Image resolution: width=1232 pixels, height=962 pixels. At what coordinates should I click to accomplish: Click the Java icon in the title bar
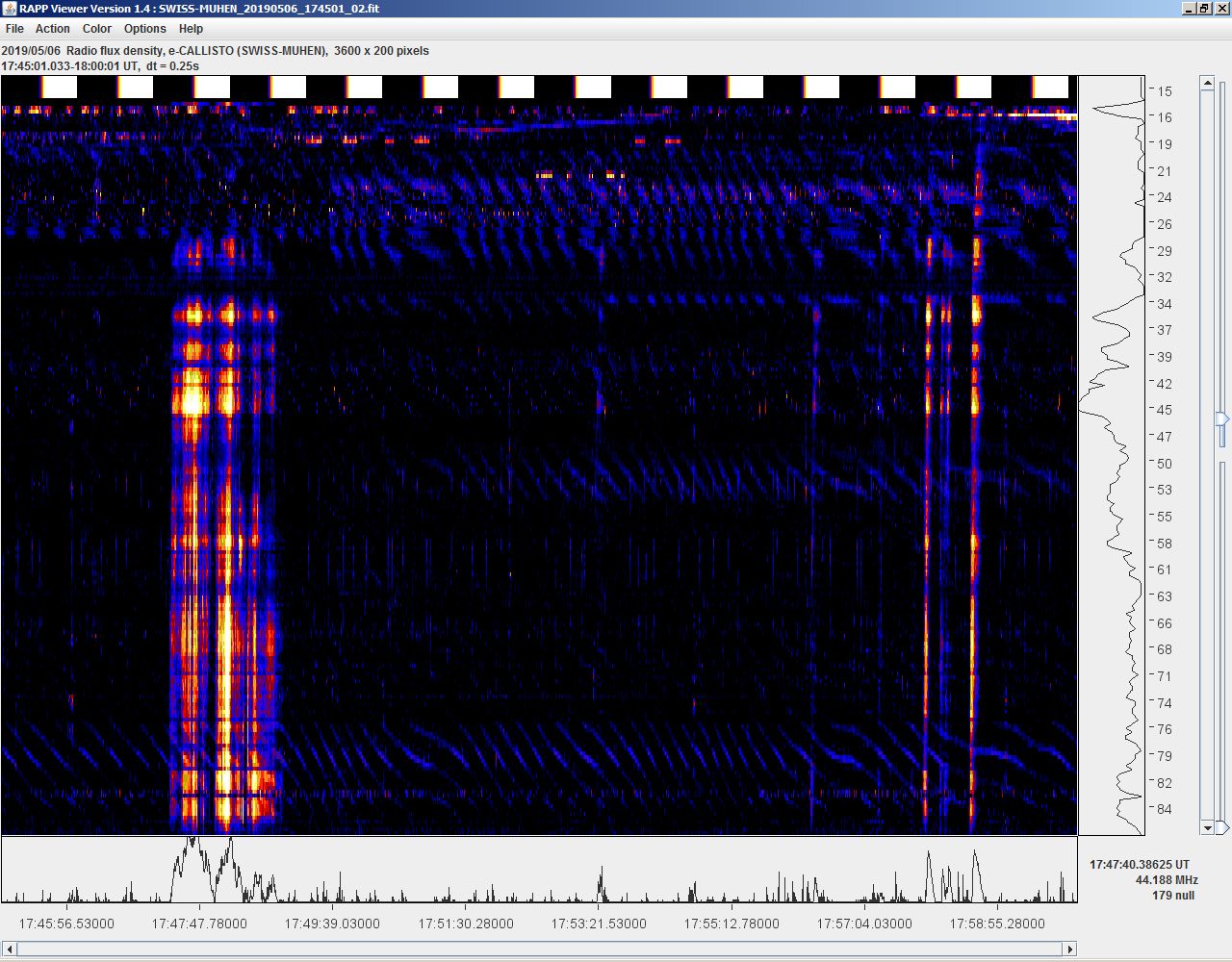point(10,9)
